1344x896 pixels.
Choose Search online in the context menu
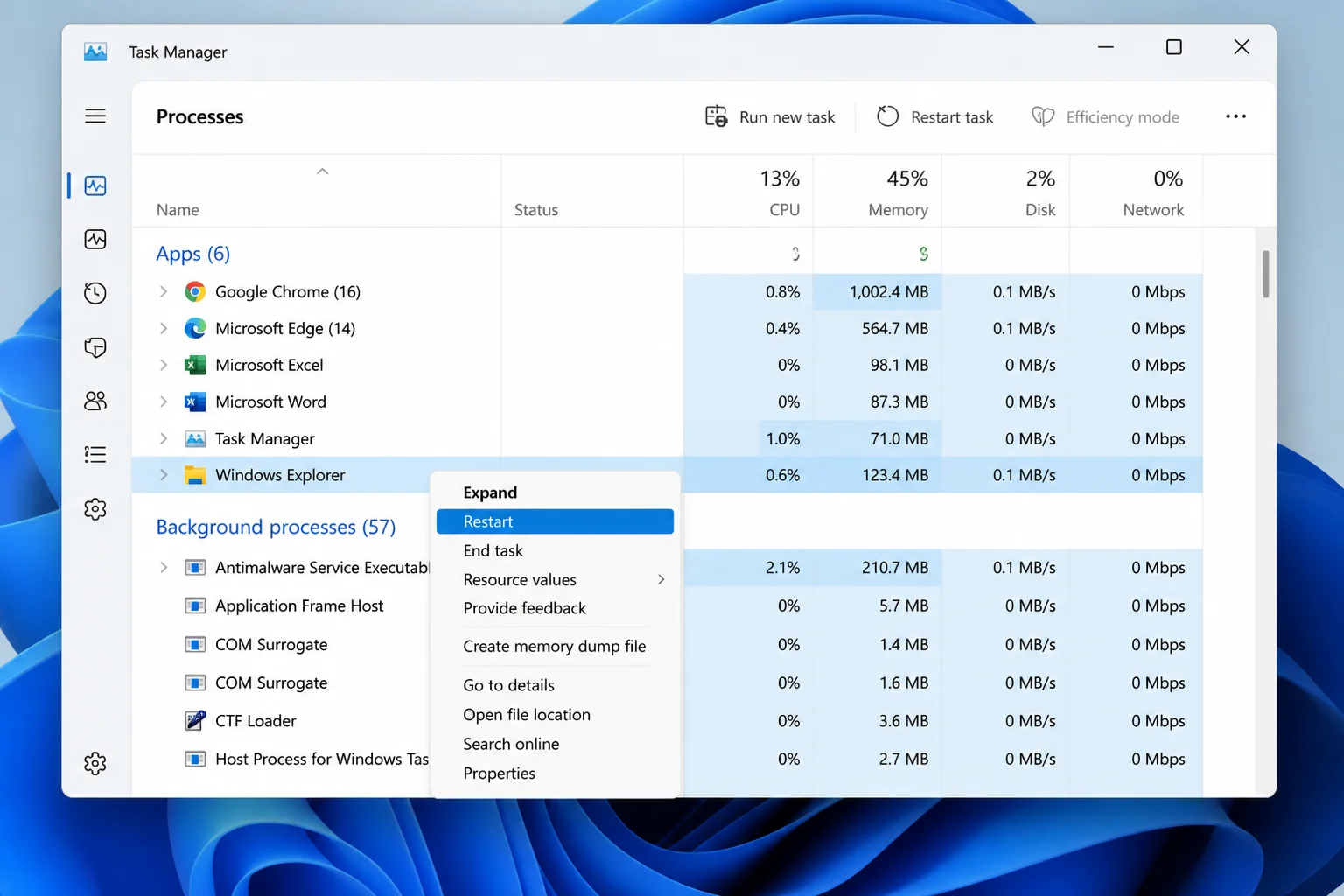pyautogui.click(x=555, y=744)
